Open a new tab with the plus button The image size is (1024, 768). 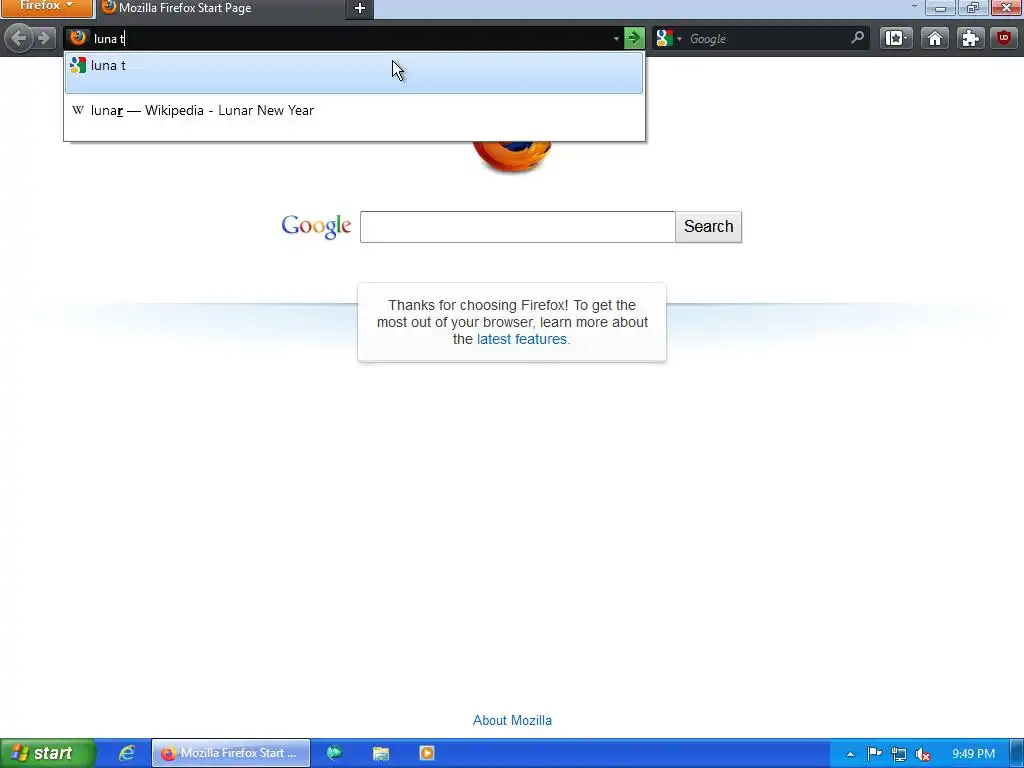pyautogui.click(x=360, y=8)
